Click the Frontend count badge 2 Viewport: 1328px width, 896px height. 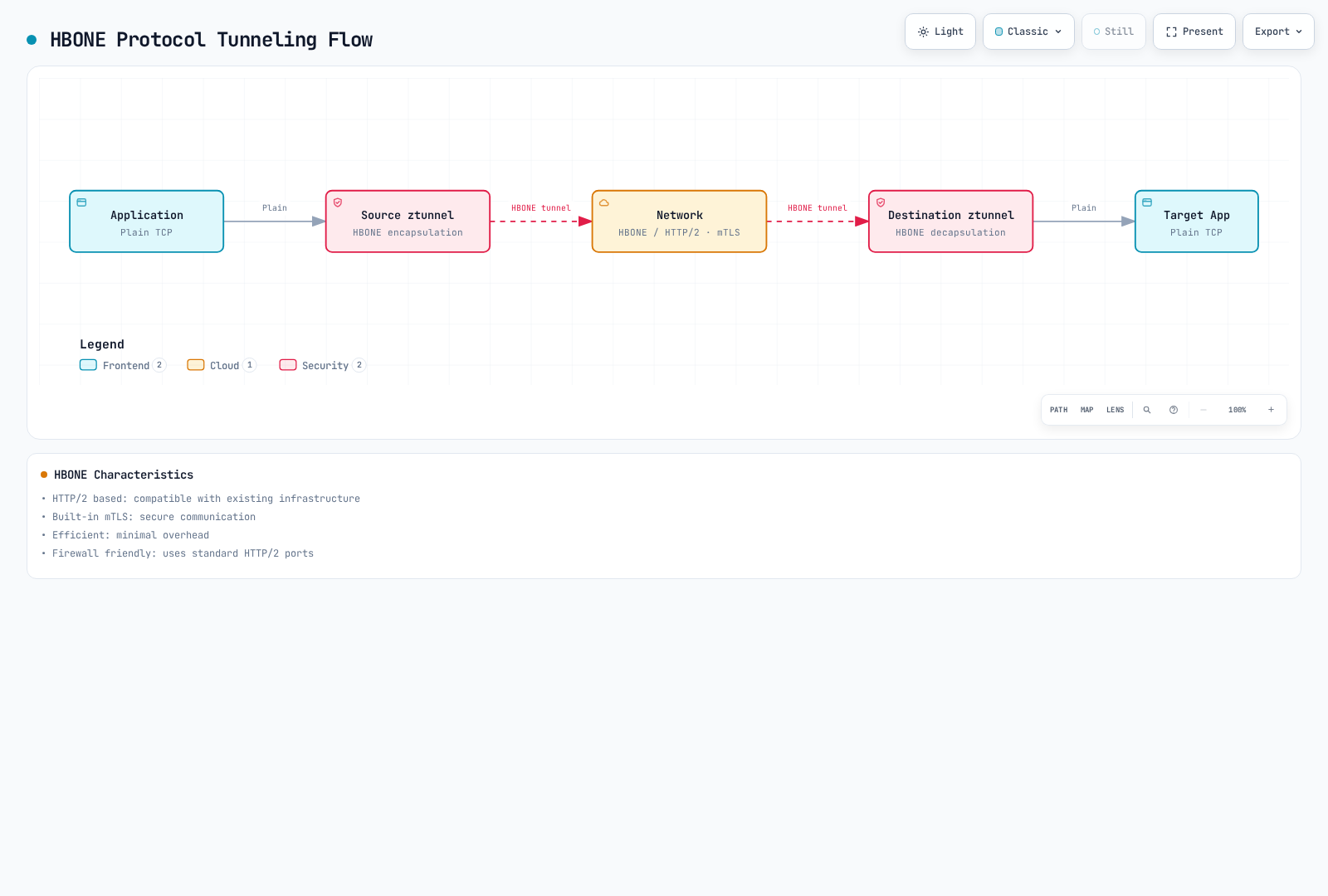pos(159,365)
